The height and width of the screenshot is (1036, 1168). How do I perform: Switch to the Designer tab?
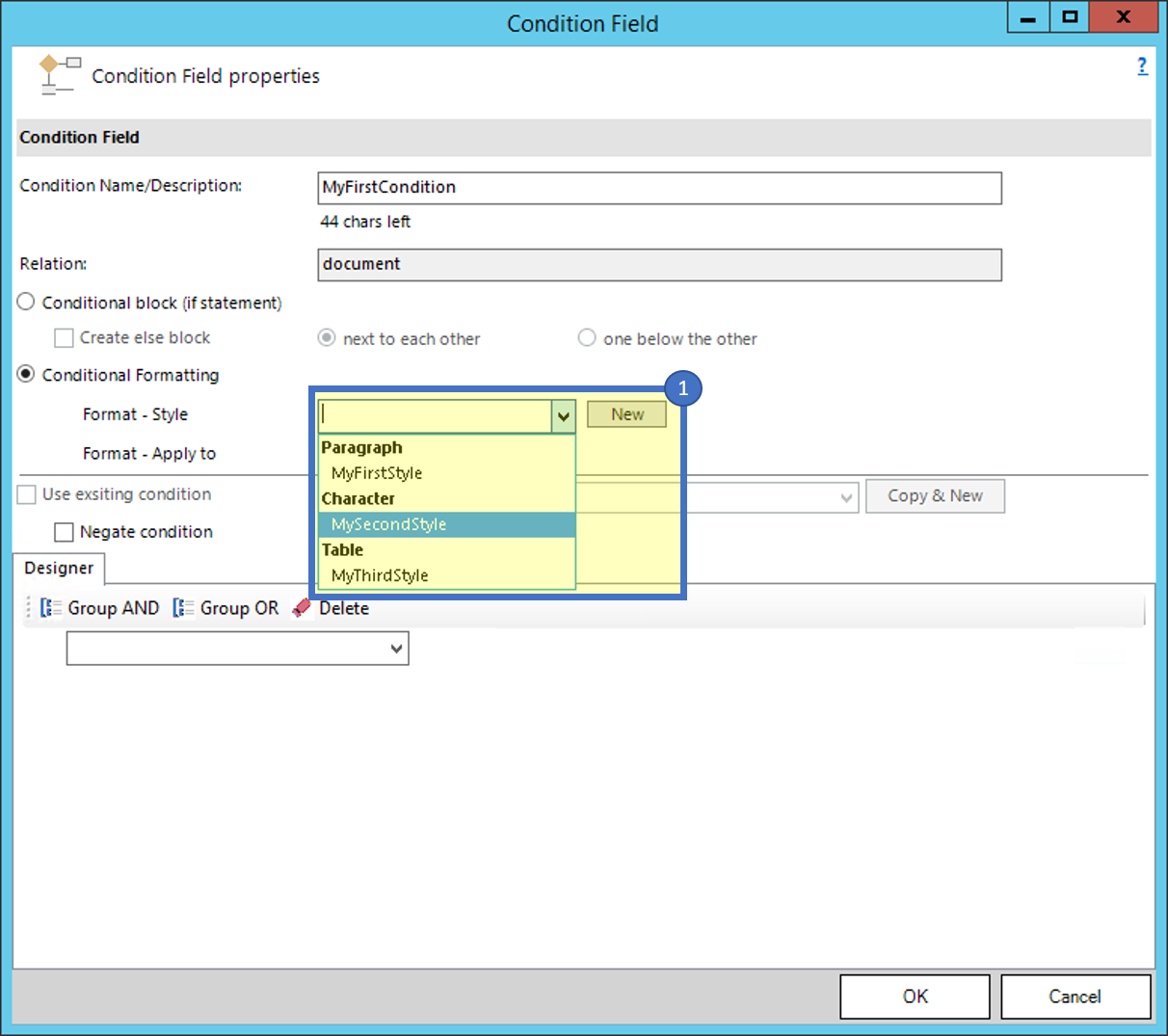point(58,569)
